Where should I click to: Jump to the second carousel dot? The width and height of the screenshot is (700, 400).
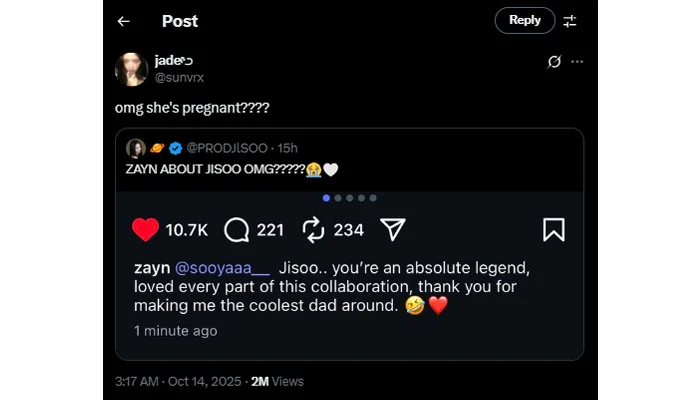click(x=338, y=198)
